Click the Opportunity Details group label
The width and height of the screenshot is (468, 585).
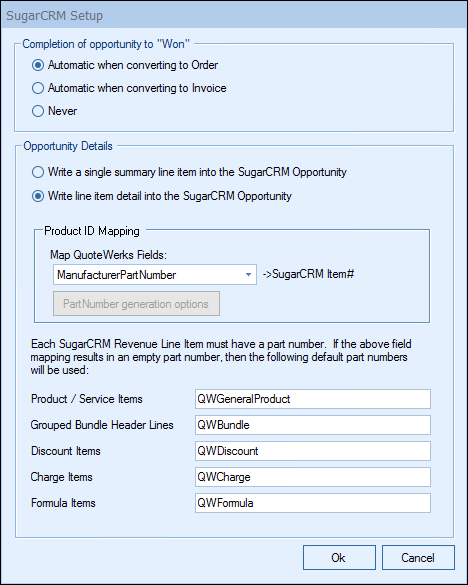click(68, 146)
